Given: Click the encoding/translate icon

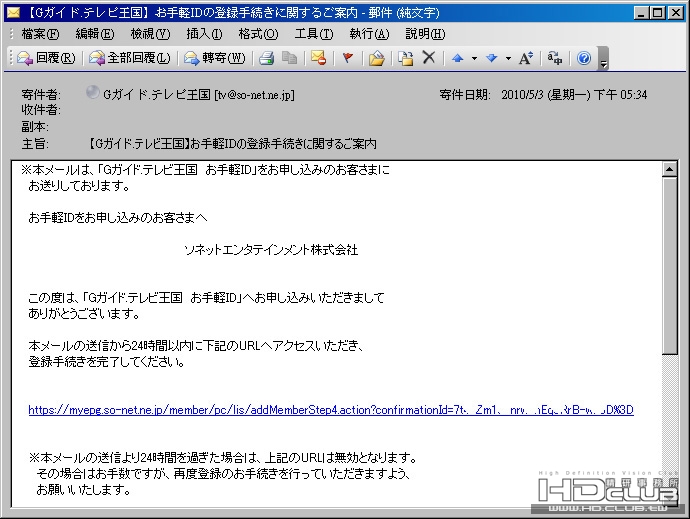Looking at the screenshot, I should 554,58.
